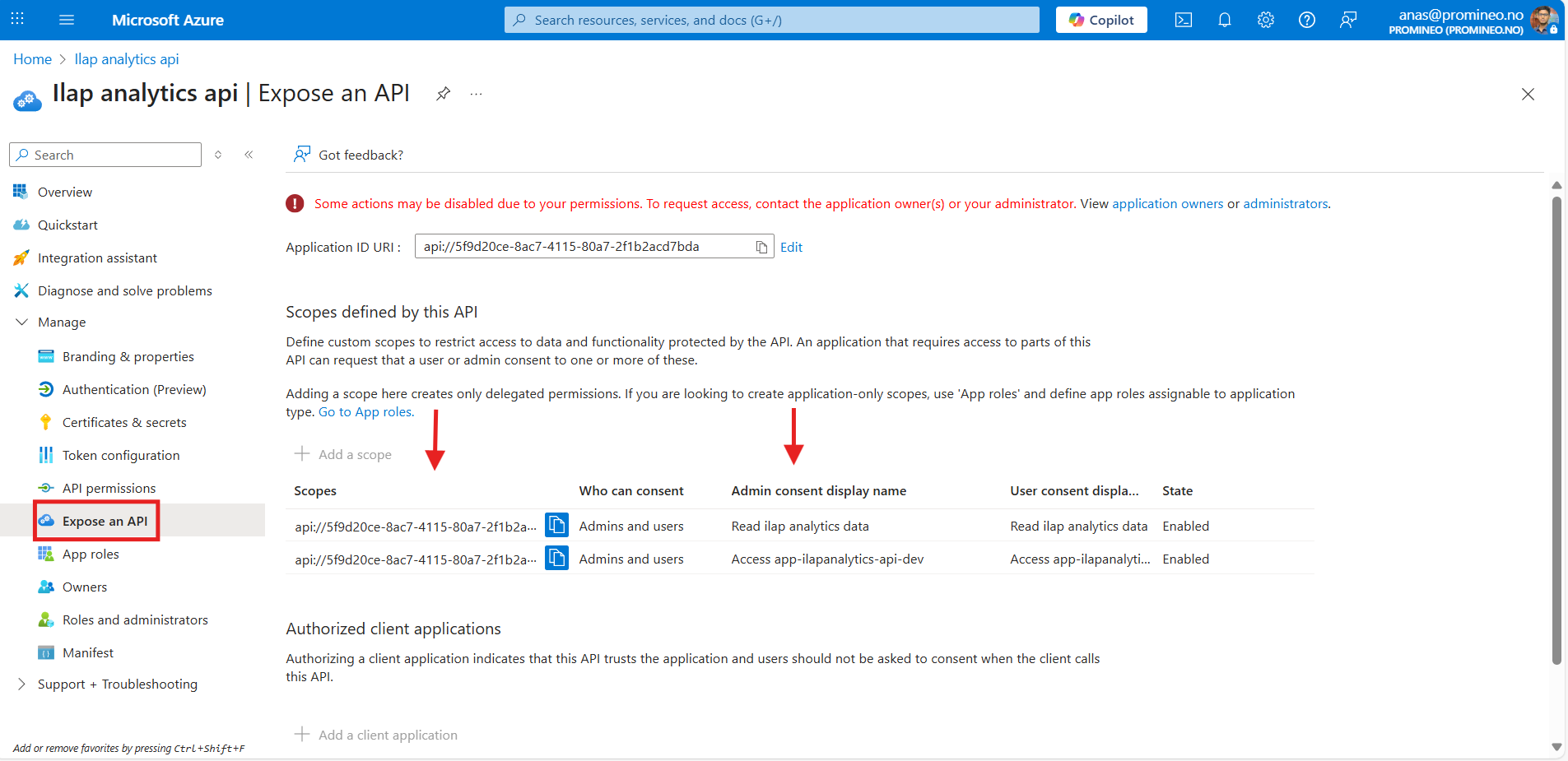Open the more options ellipsis next to title

(x=476, y=94)
